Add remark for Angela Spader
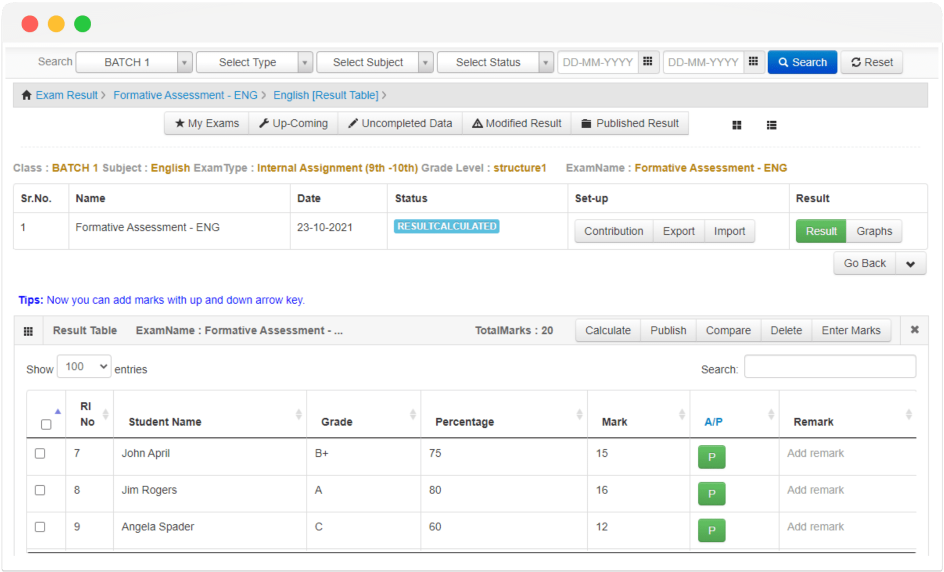 (x=815, y=527)
